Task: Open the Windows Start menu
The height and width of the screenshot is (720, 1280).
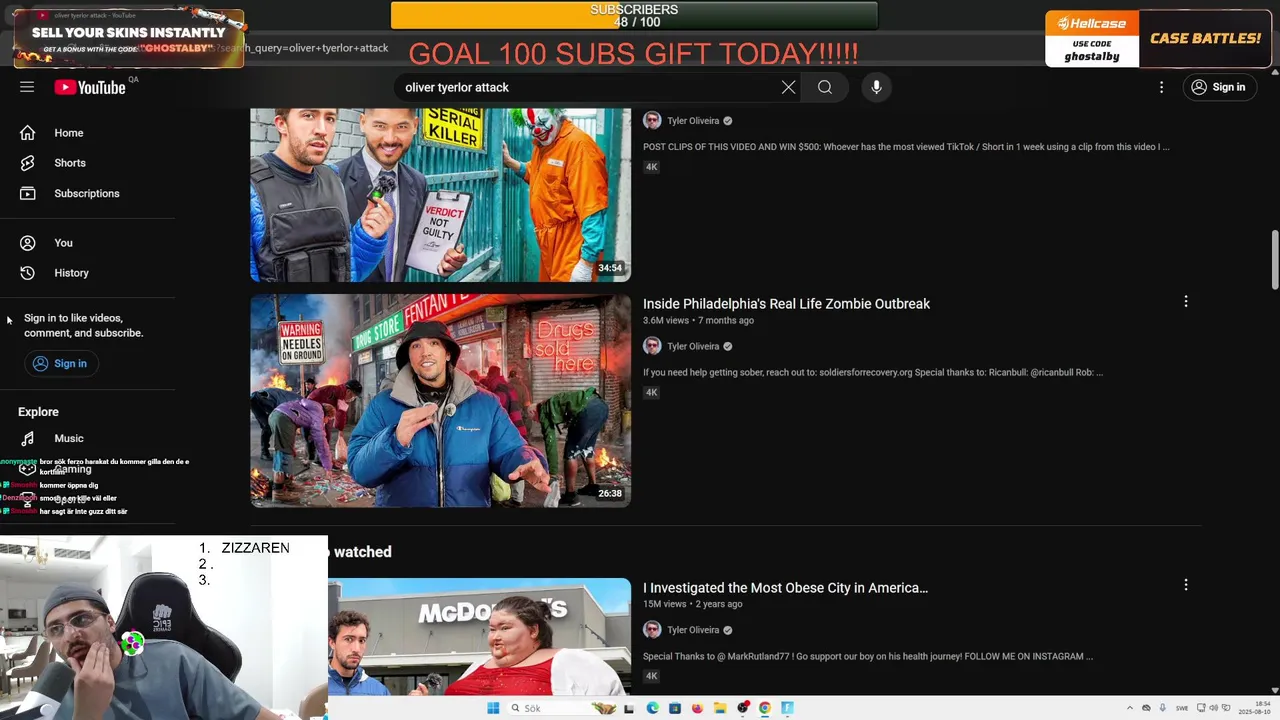Action: 493,708
